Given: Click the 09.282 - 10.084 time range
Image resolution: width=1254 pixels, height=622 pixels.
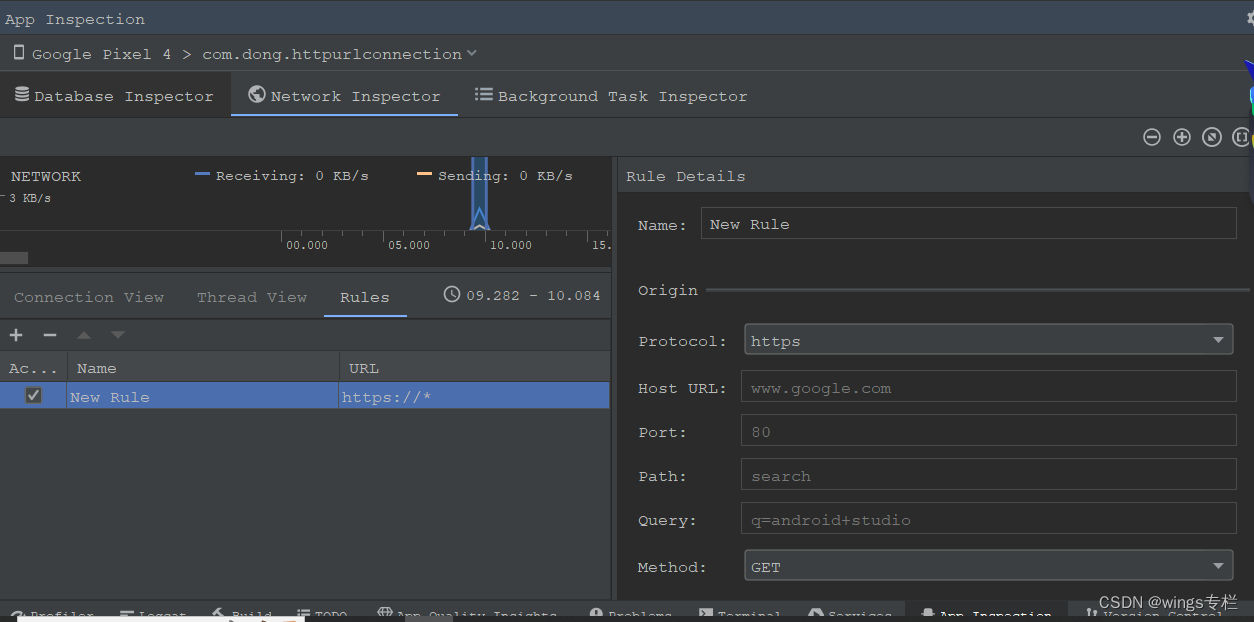Looking at the screenshot, I should (x=534, y=295).
